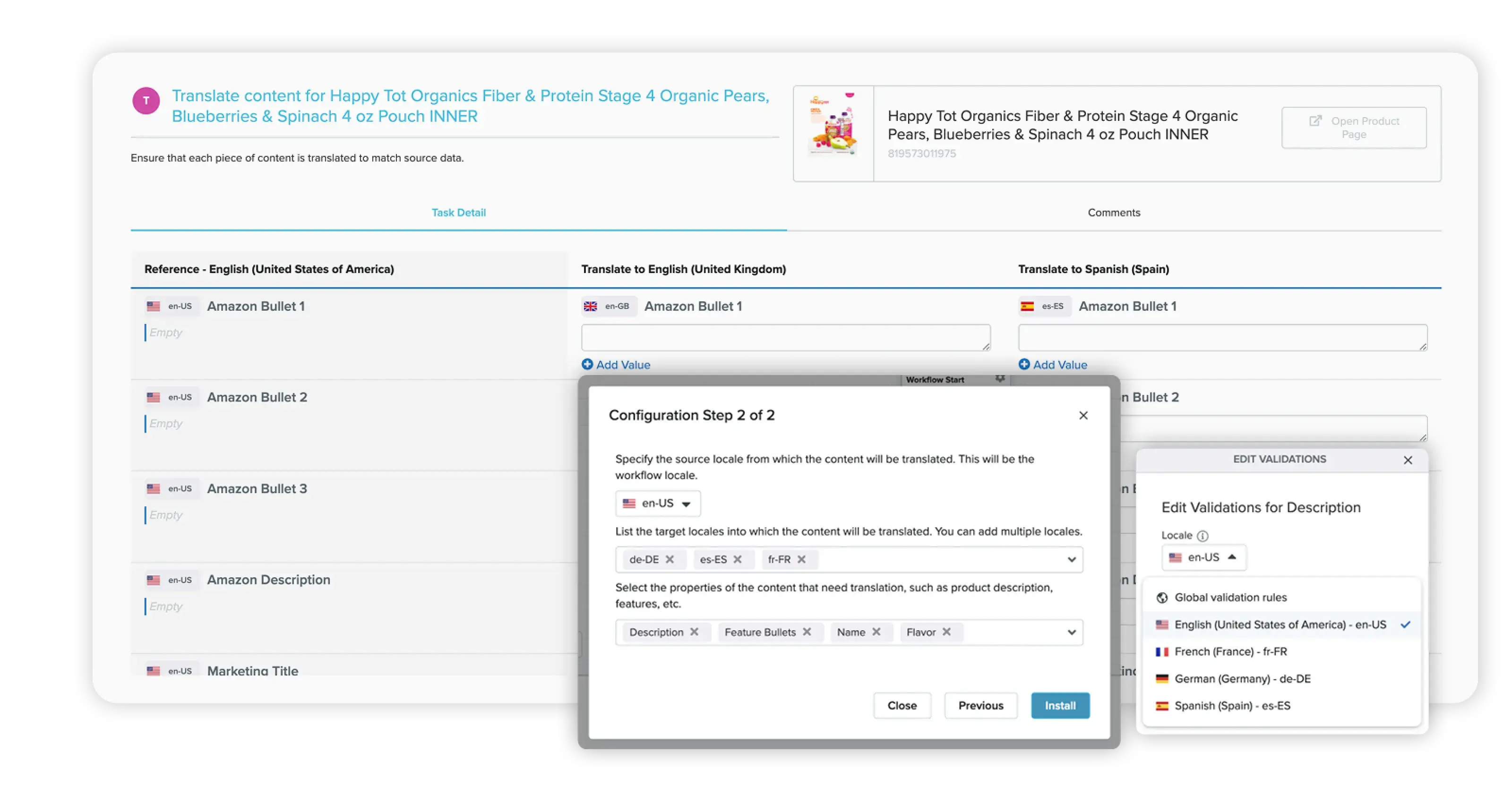Expand the target locales dropdown

coord(1072,560)
